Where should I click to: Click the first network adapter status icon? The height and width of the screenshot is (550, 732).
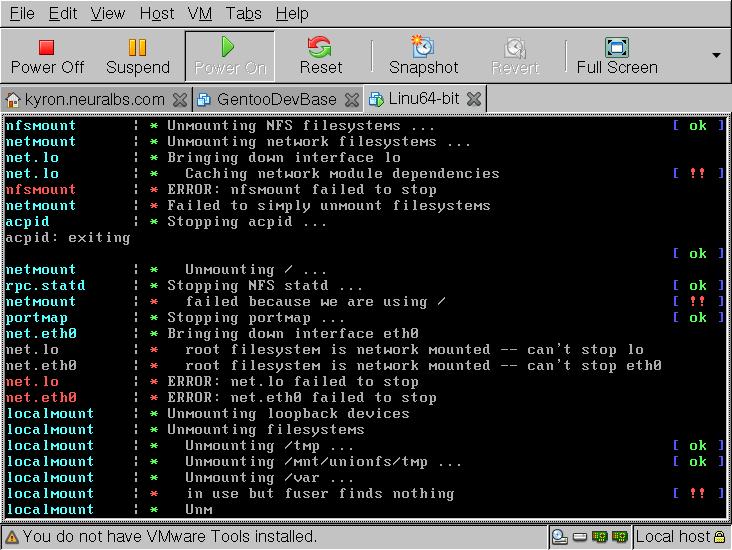click(600, 537)
